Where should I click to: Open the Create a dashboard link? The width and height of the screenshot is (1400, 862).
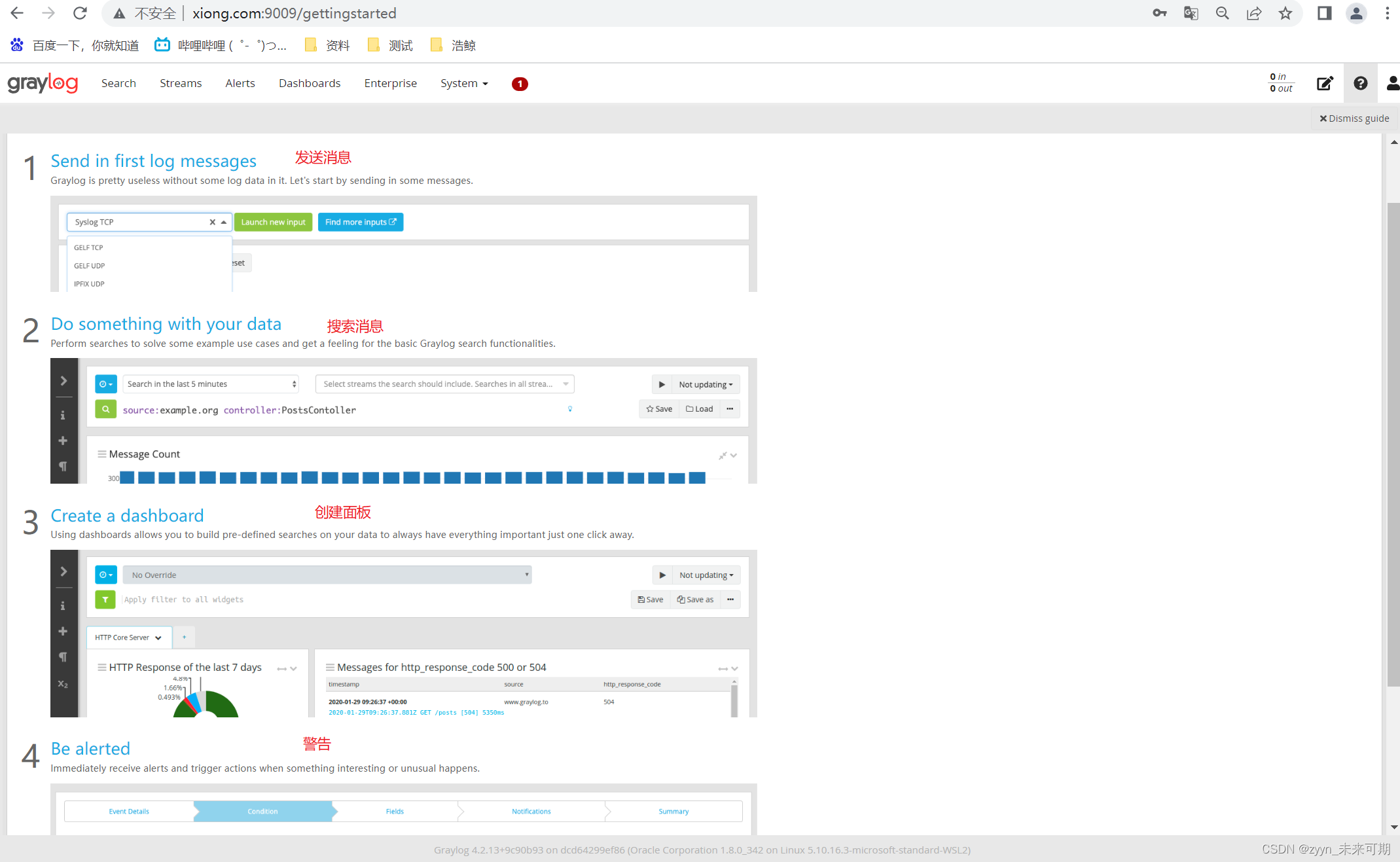click(128, 515)
